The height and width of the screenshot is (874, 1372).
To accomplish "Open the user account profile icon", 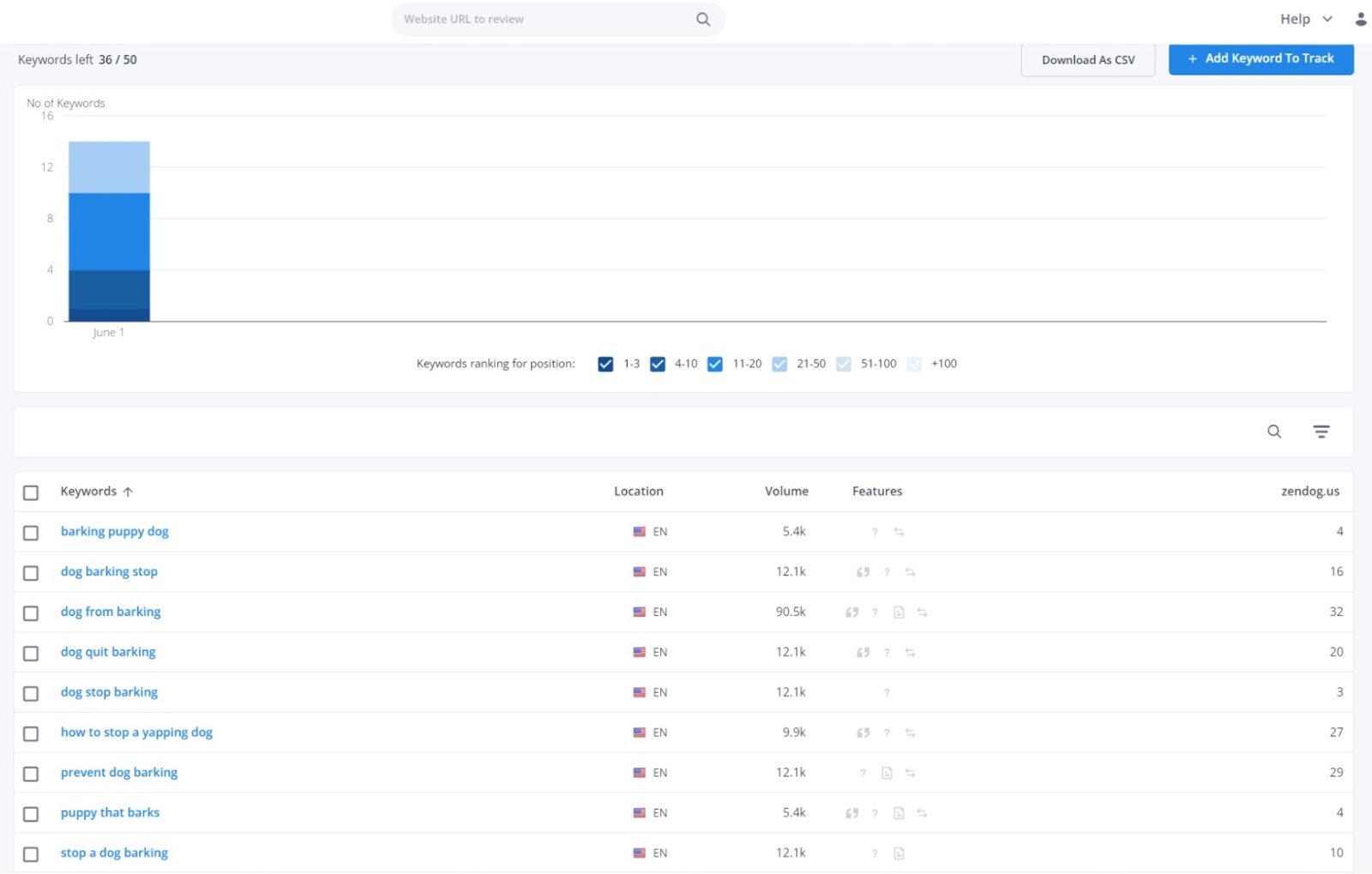I will pos(1360,19).
